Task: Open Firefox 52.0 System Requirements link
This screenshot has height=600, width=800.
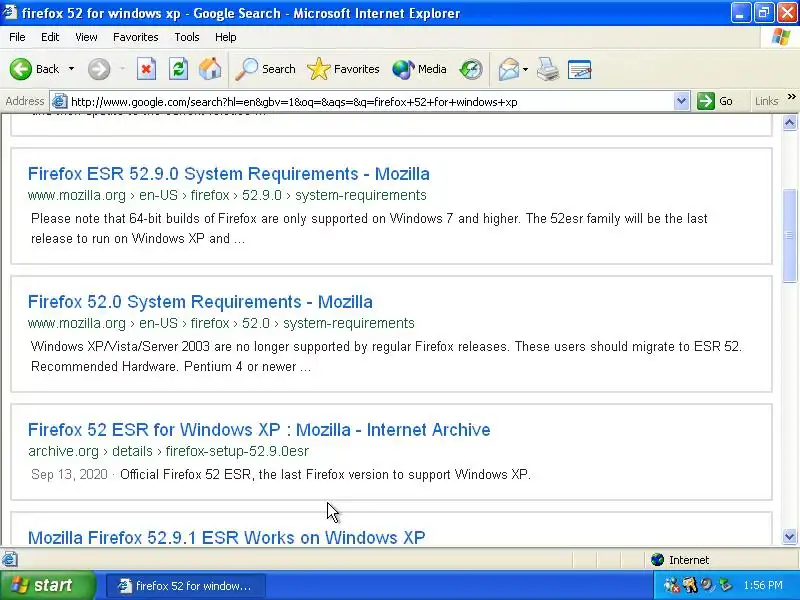Action: (x=200, y=302)
